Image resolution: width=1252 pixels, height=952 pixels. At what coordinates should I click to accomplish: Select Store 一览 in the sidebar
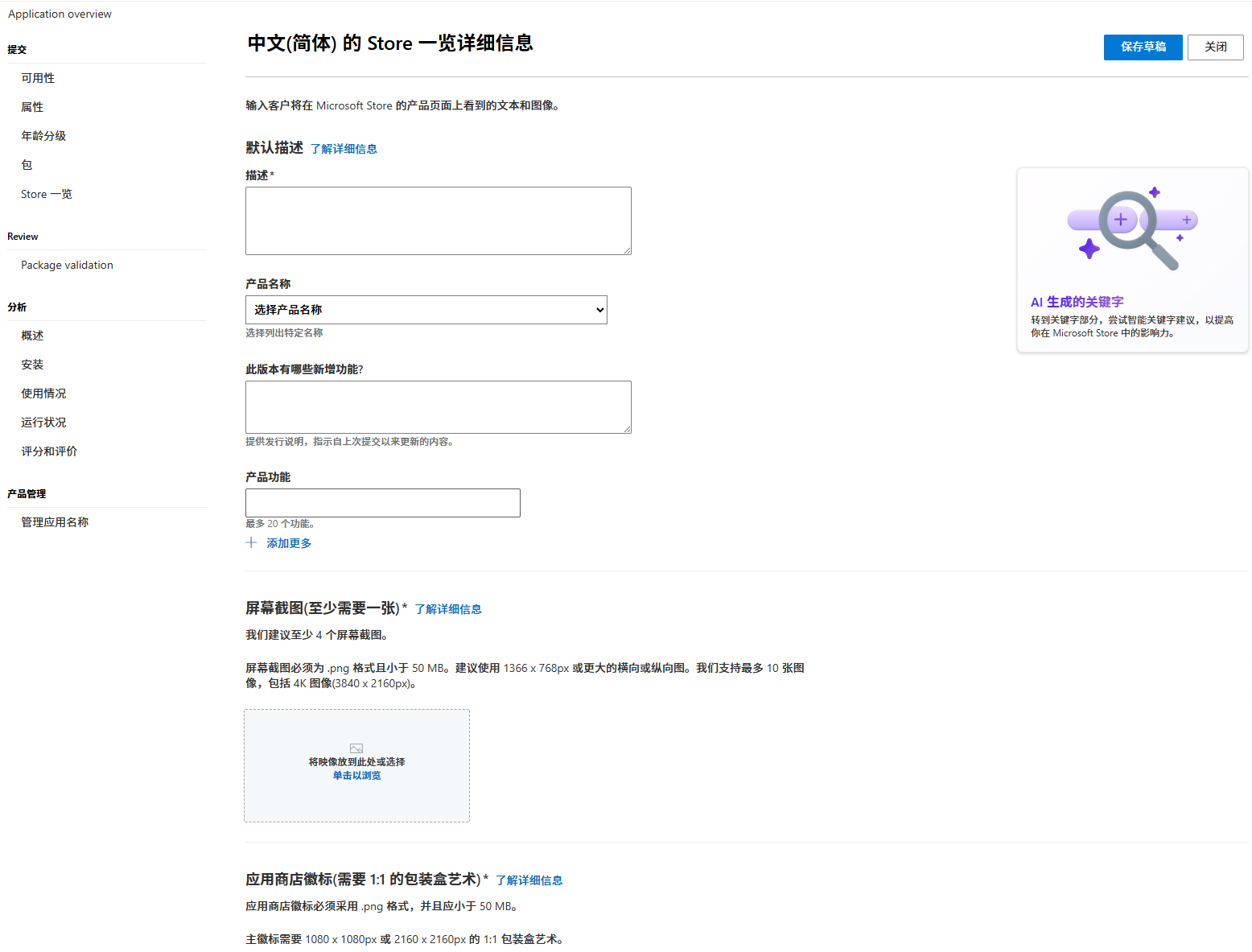tap(46, 193)
